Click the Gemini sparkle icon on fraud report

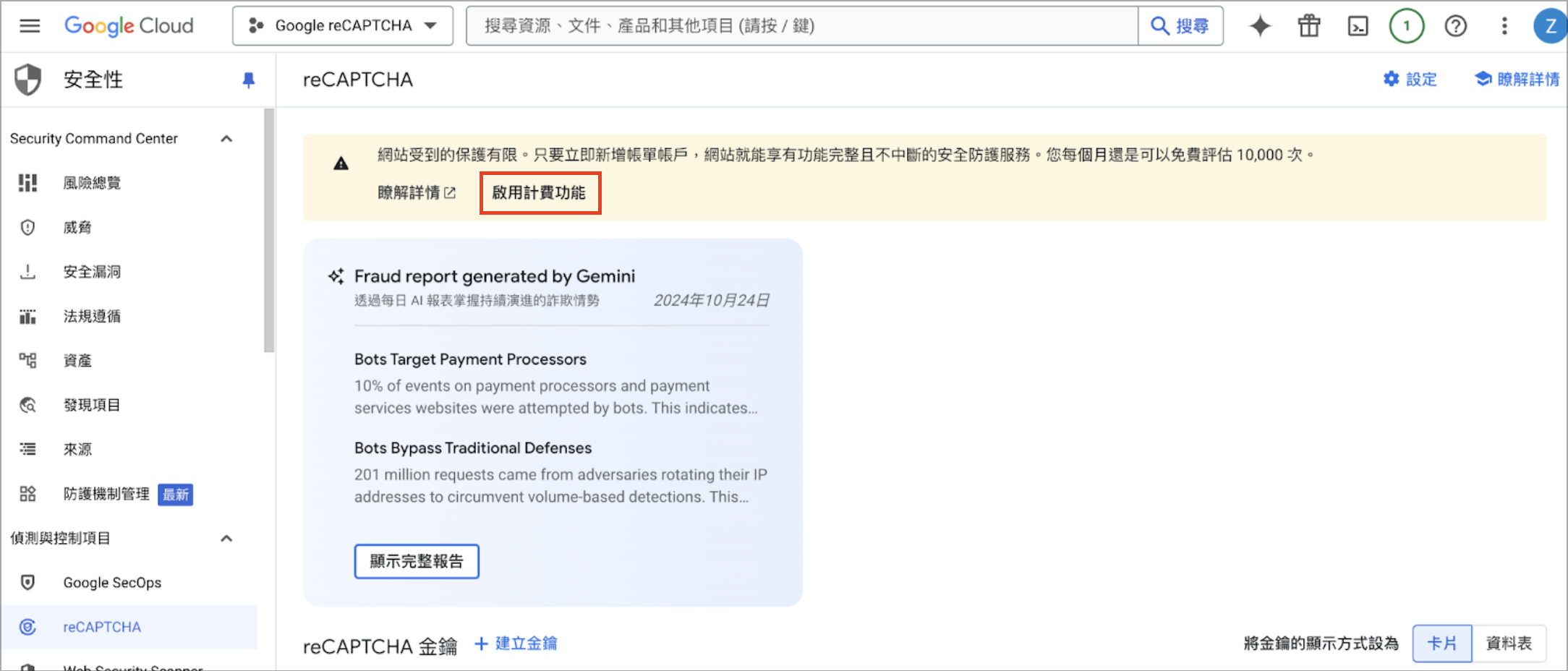(336, 276)
